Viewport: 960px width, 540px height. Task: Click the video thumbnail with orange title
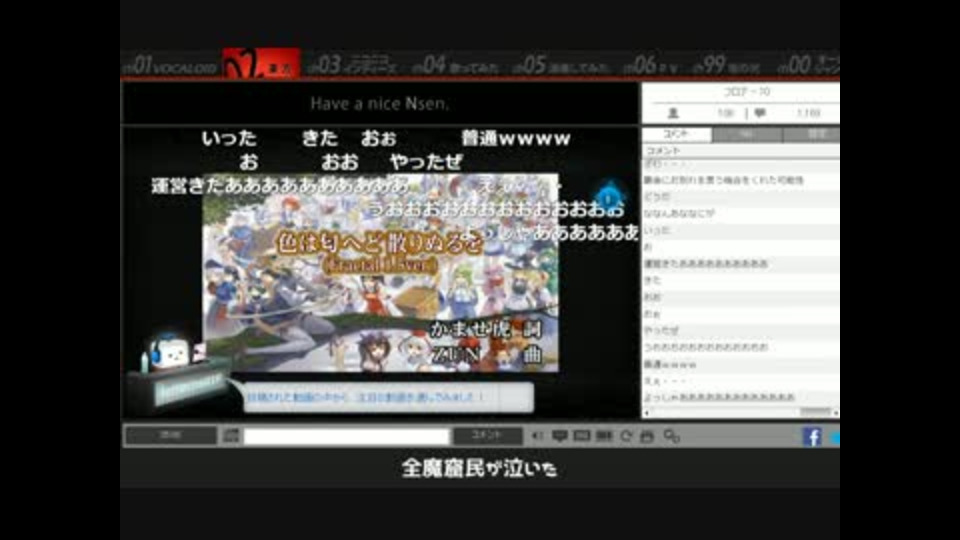click(x=380, y=273)
